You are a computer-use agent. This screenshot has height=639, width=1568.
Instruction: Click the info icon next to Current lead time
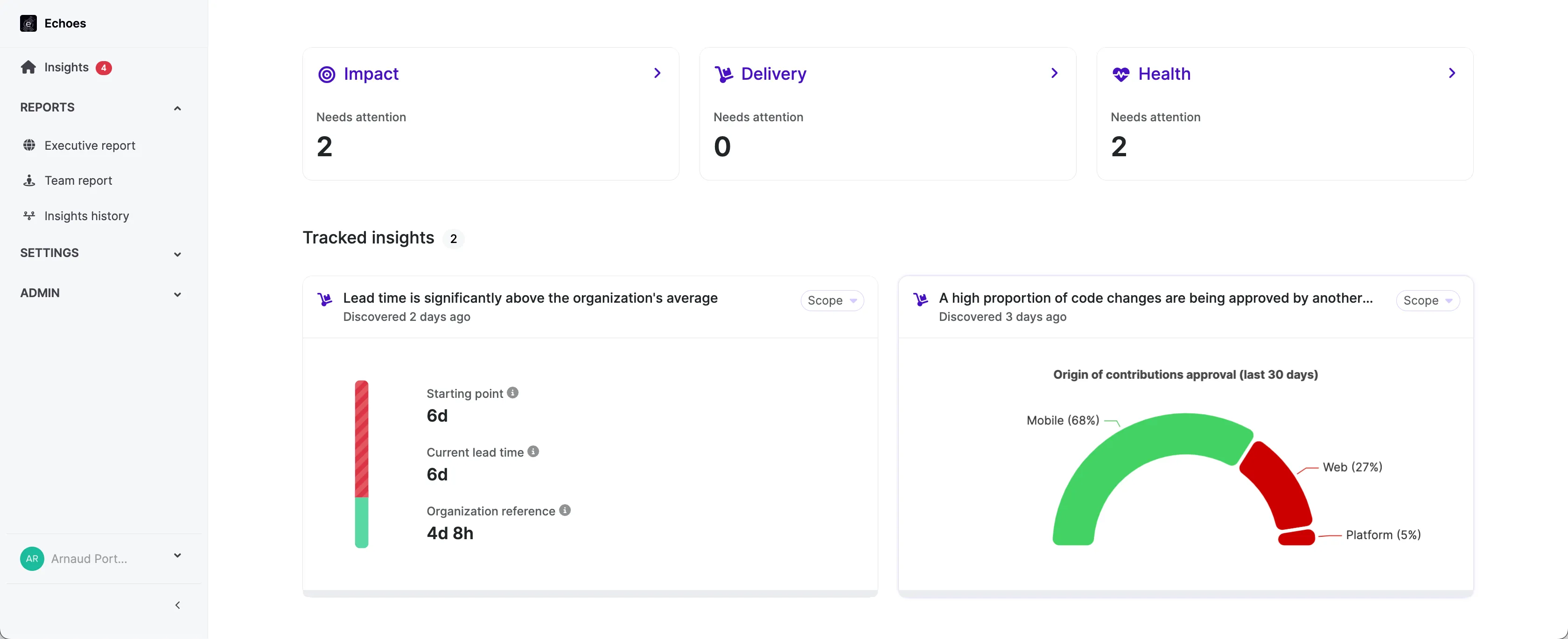(x=533, y=451)
